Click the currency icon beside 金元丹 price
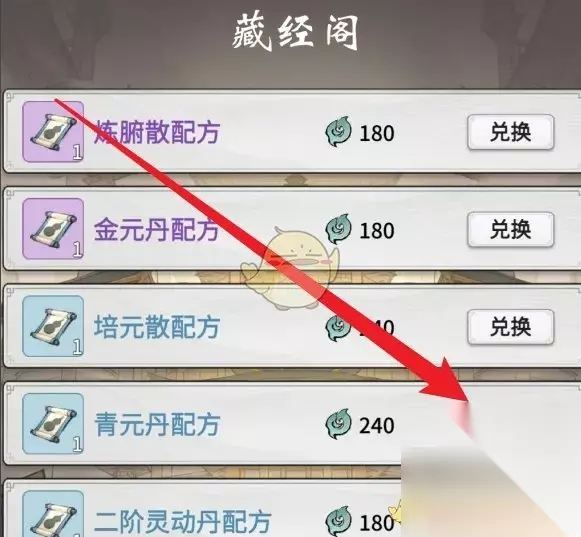The image size is (581, 537). (x=338, y=229)
